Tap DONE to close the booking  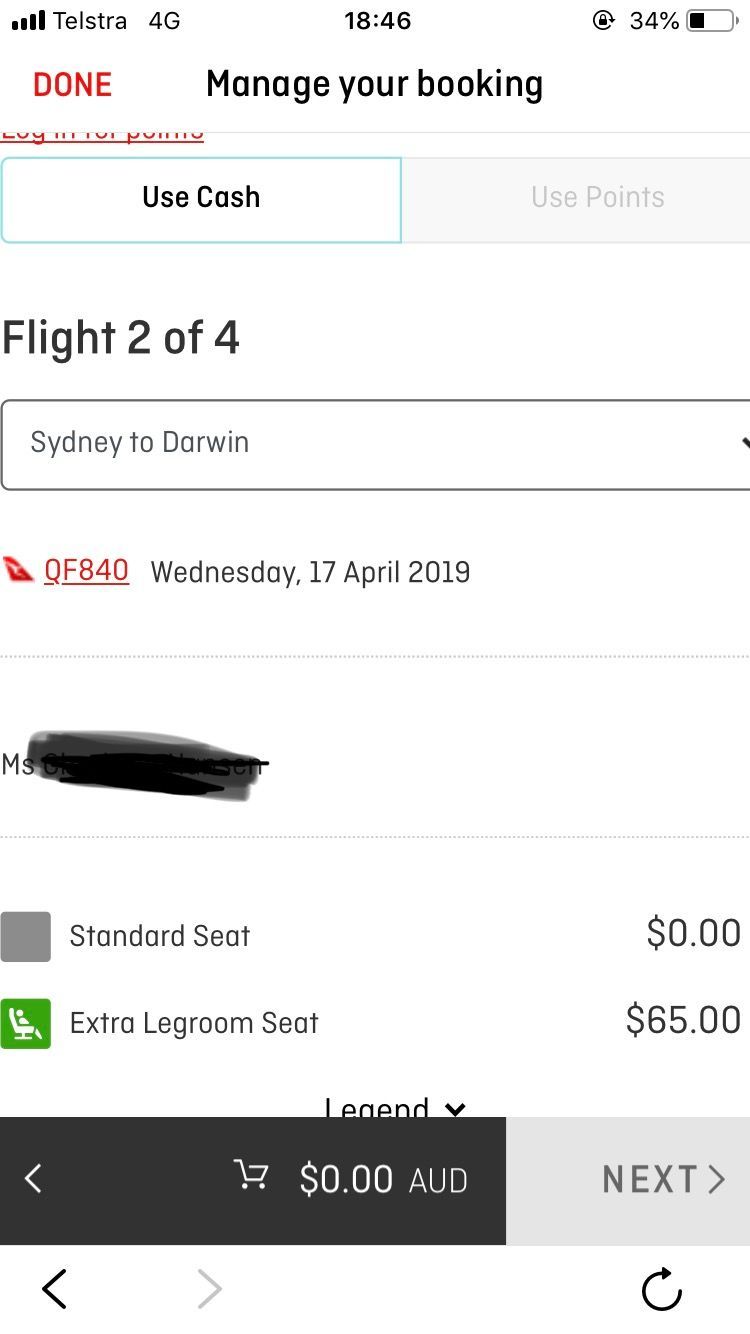(x=72, y=85)
